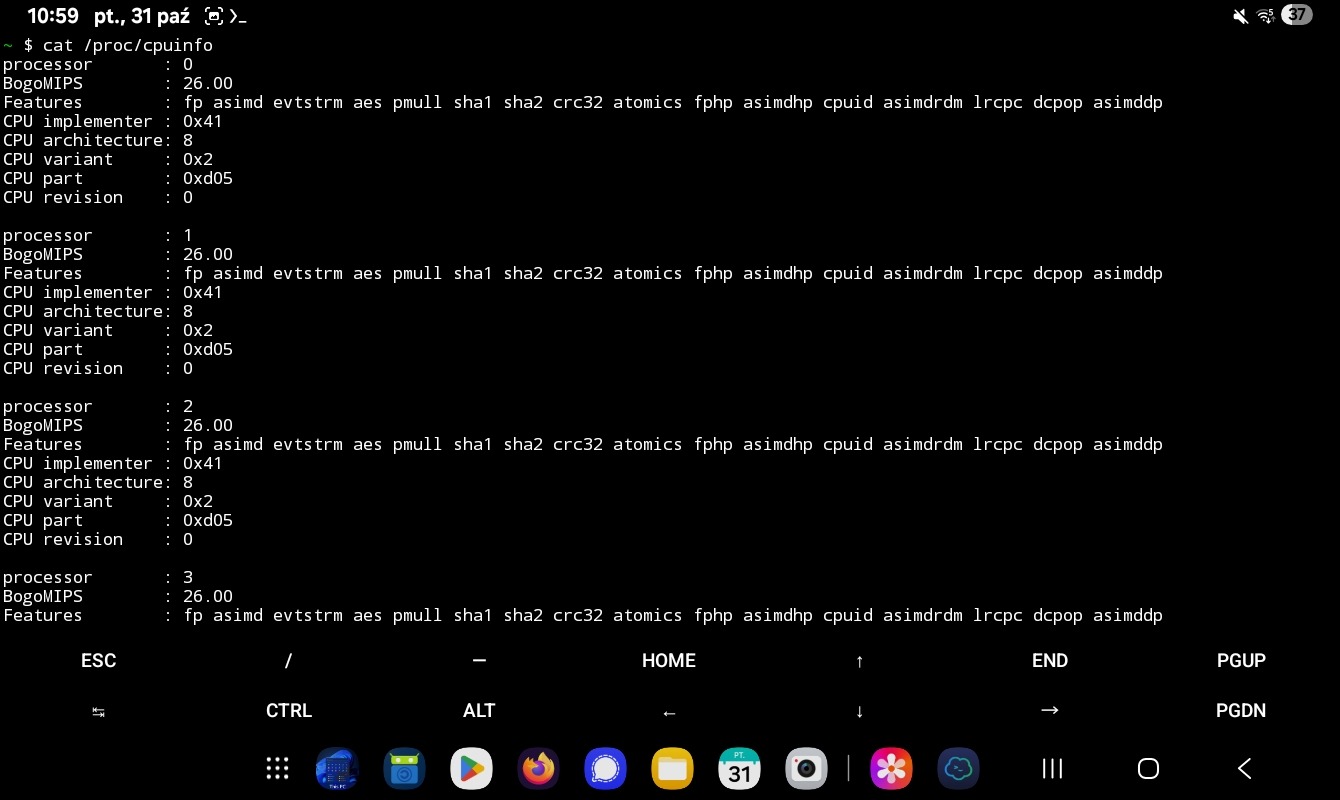Tap the Android back navigation button

click(x=1244, y=768)
